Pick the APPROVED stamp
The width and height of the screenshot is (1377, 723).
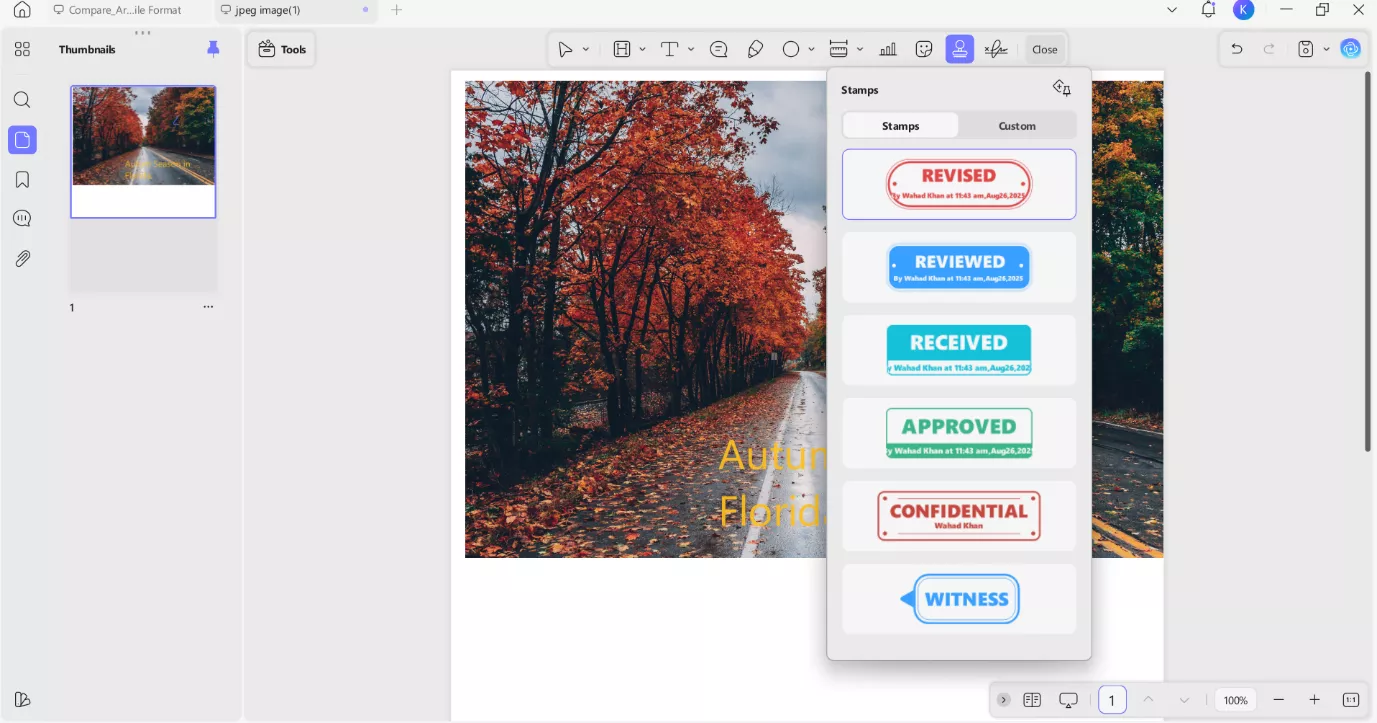(958, 433)
